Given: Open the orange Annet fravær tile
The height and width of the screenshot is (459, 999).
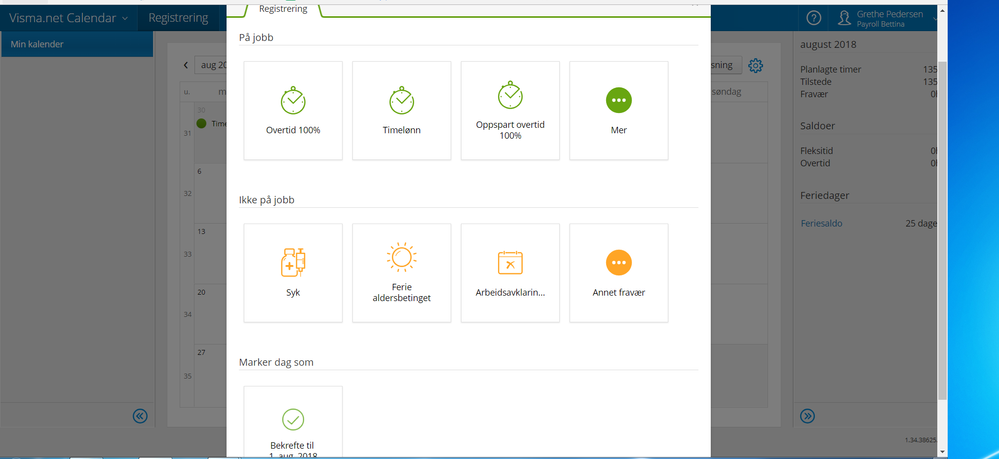Looking at the screenshot, I should pos(619,273).
